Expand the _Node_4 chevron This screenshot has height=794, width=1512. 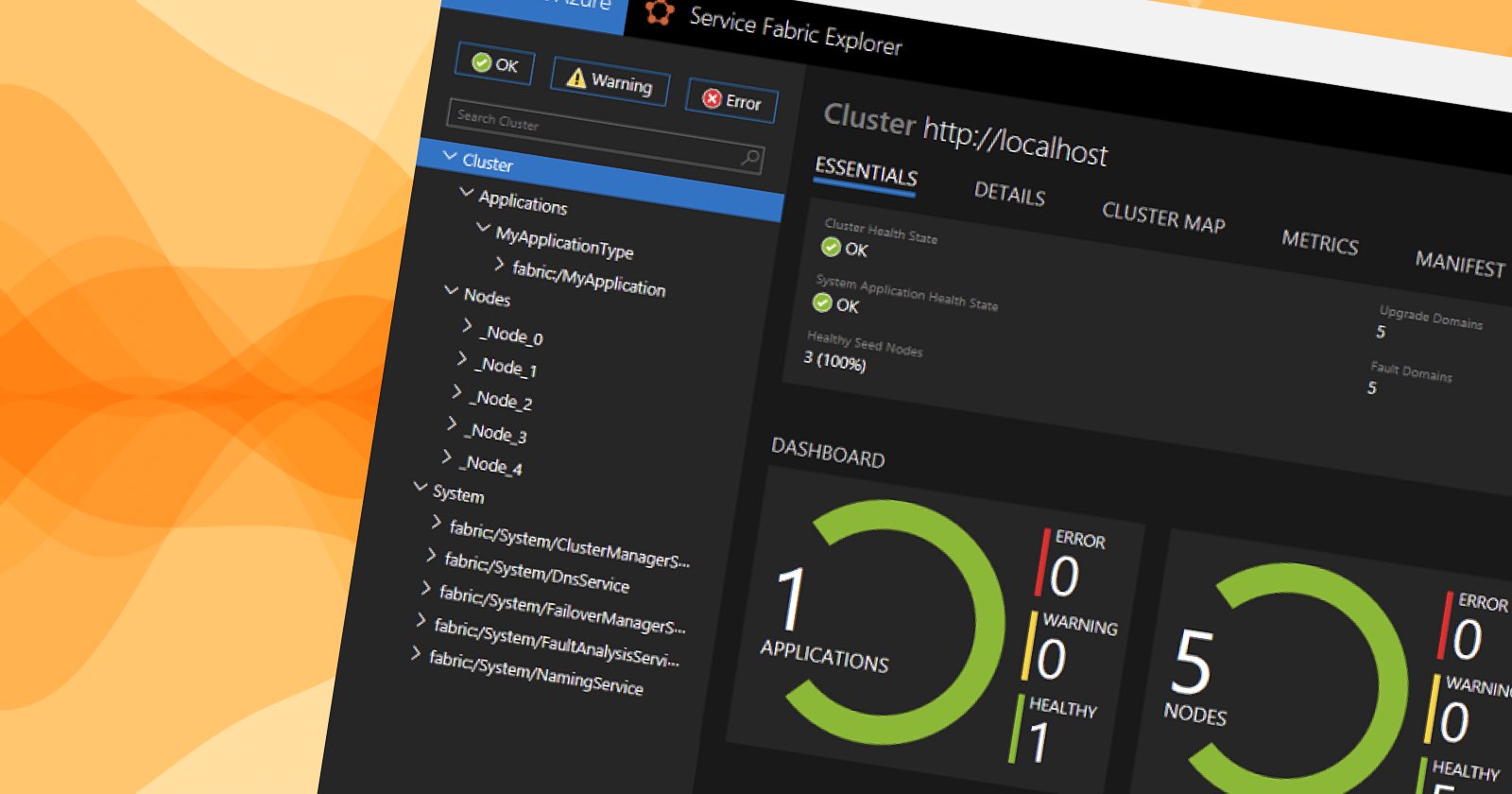click(447, 457)
